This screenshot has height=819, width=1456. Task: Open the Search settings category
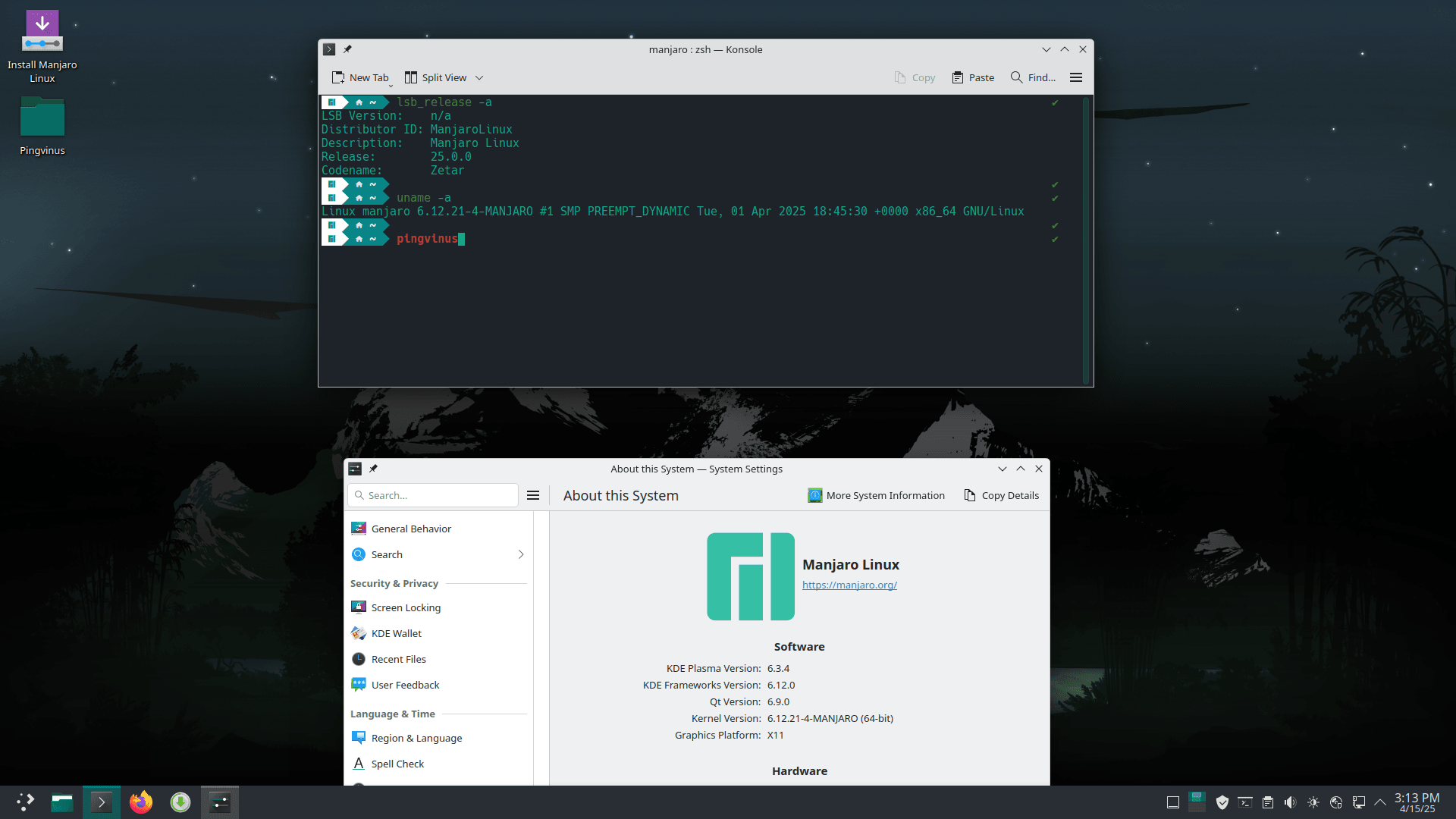438,554
